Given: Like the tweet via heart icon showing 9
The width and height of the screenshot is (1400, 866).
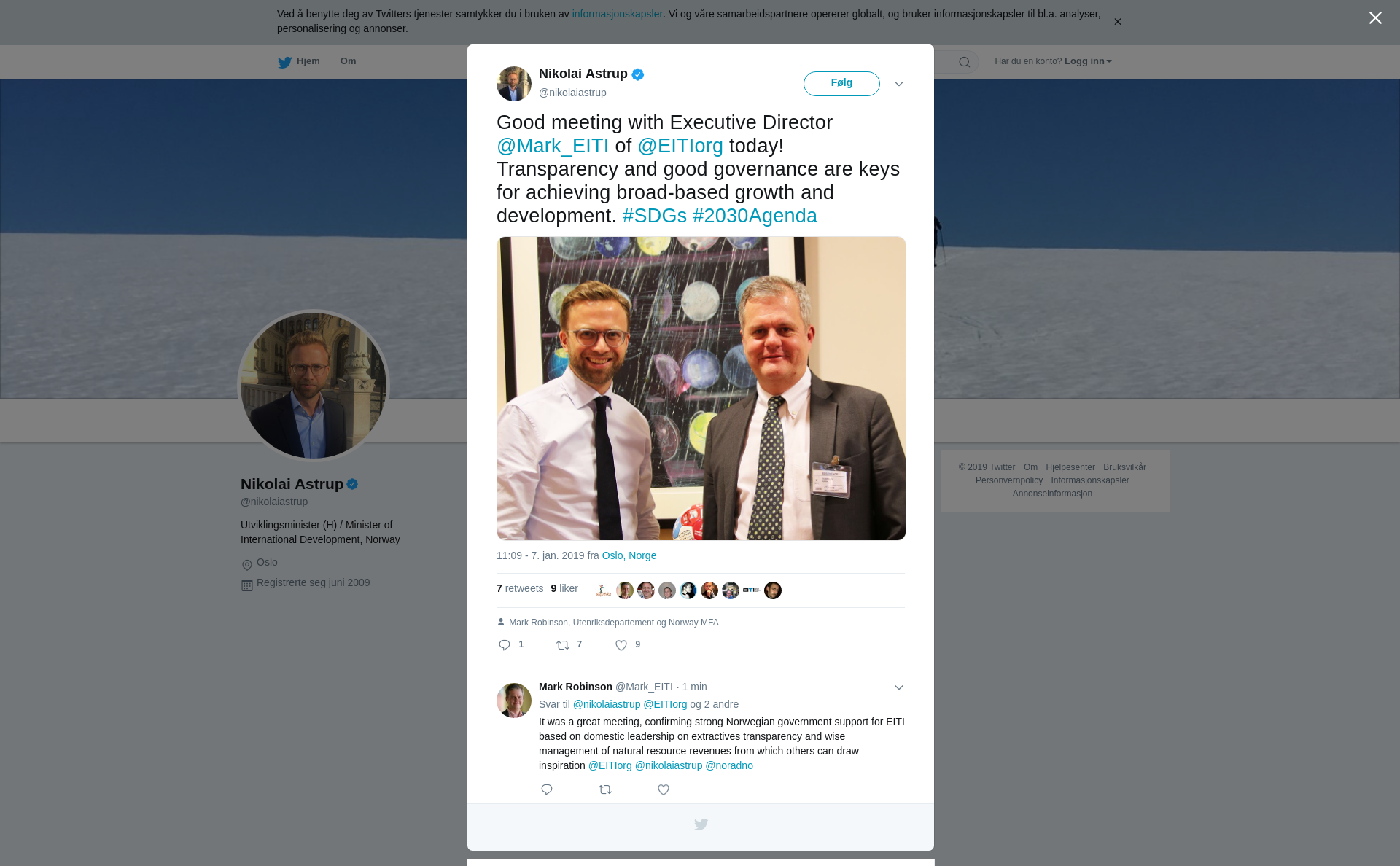Looking at the screenshot, I should tap(621, 645).
